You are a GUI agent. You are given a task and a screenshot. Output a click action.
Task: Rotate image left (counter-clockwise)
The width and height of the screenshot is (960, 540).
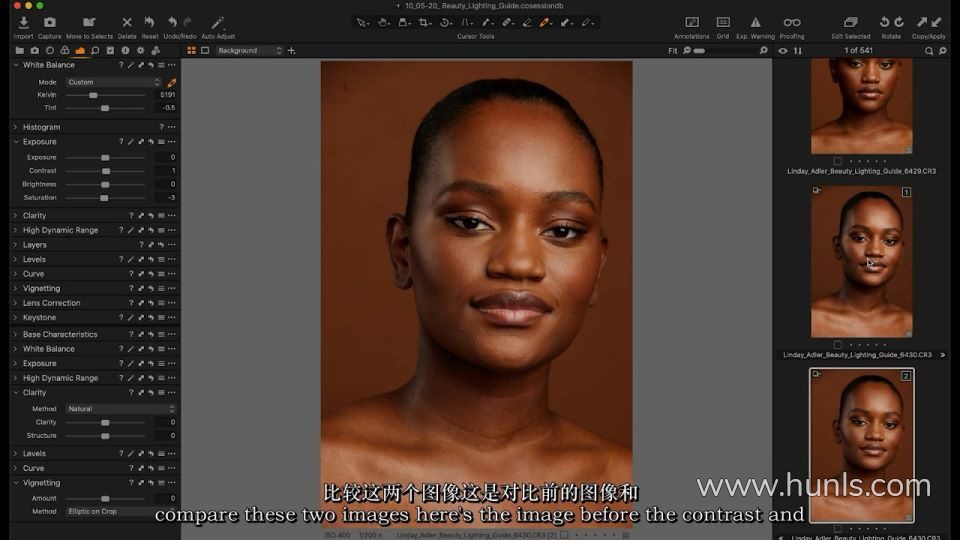(x=884, y=22)
